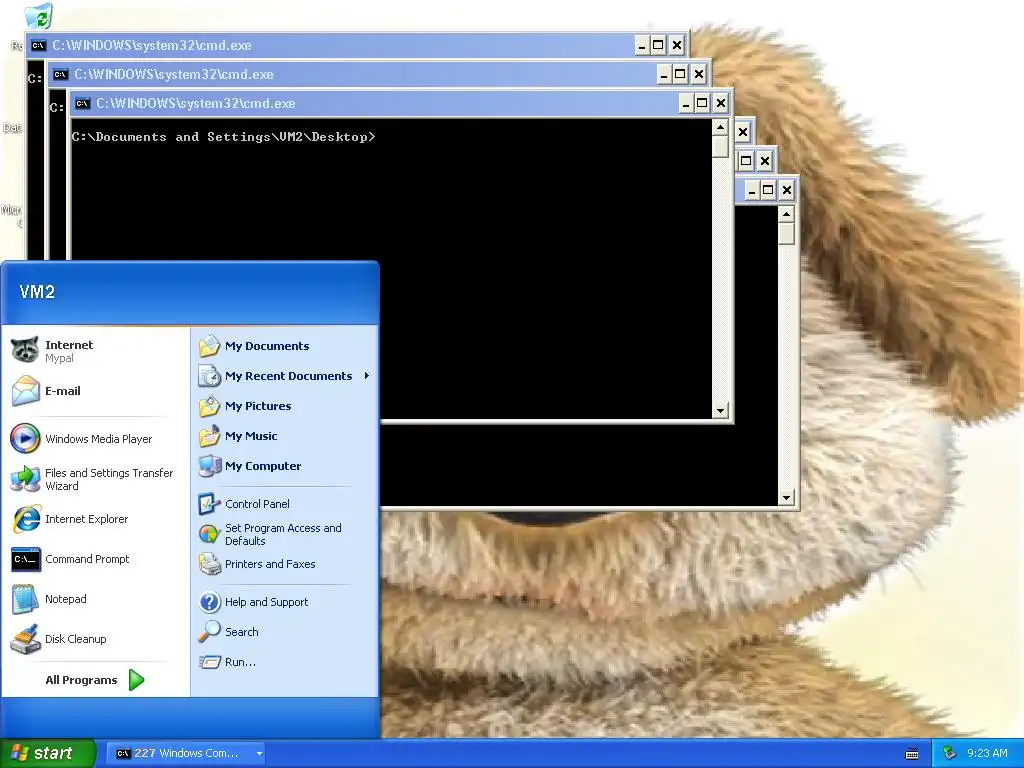1024x768 pixels.
Task: Click the VM2 user name header
Action: pyautogui.click(x=37, y=292)
